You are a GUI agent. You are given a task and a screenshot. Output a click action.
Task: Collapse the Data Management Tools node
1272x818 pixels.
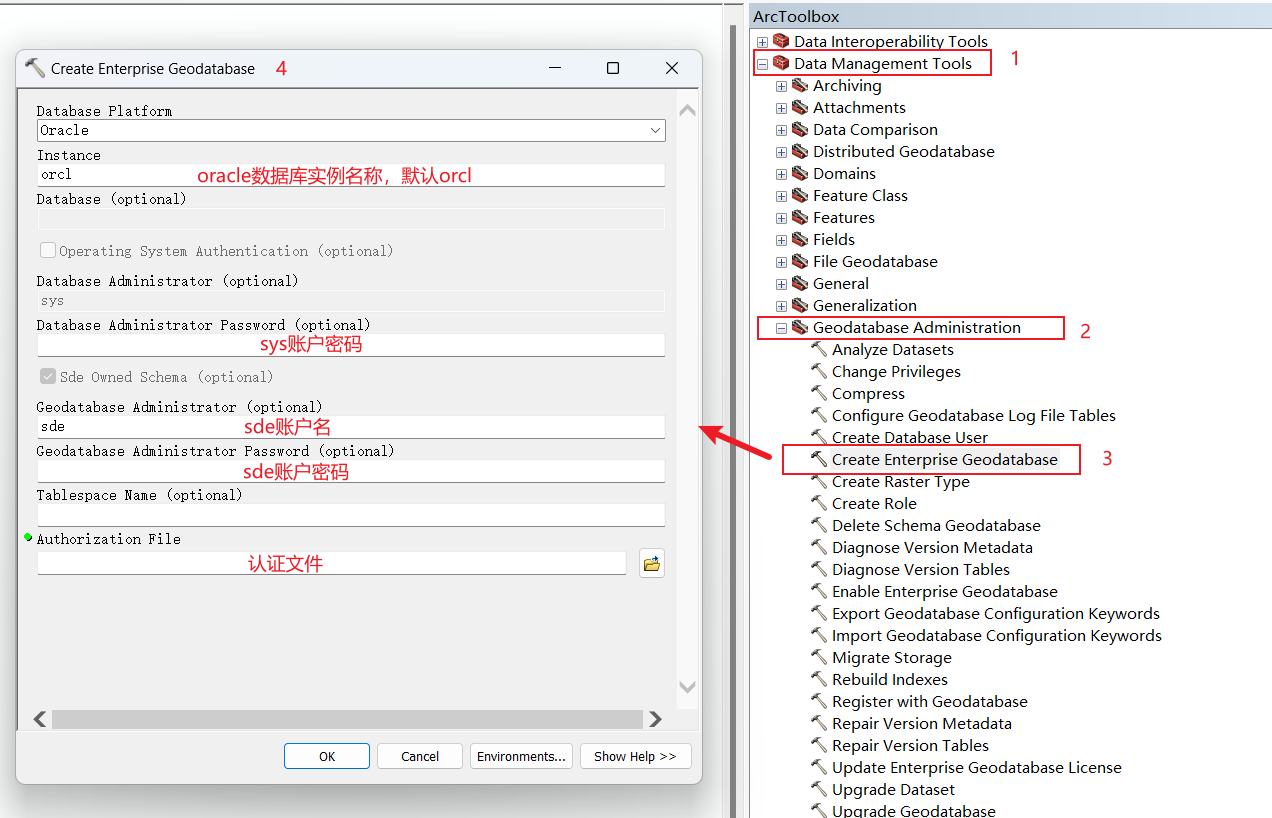coord(762,64)
